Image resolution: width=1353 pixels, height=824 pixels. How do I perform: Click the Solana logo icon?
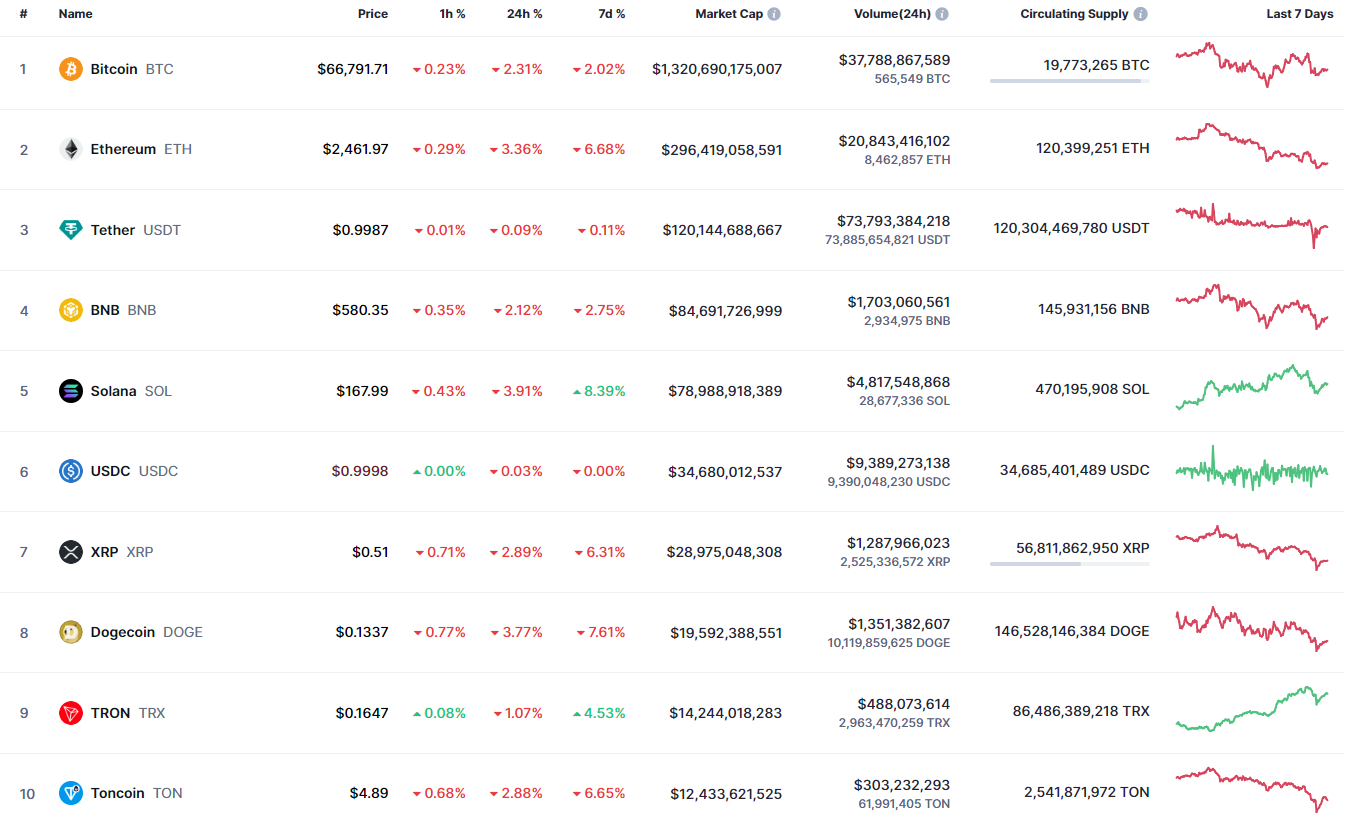70,391
